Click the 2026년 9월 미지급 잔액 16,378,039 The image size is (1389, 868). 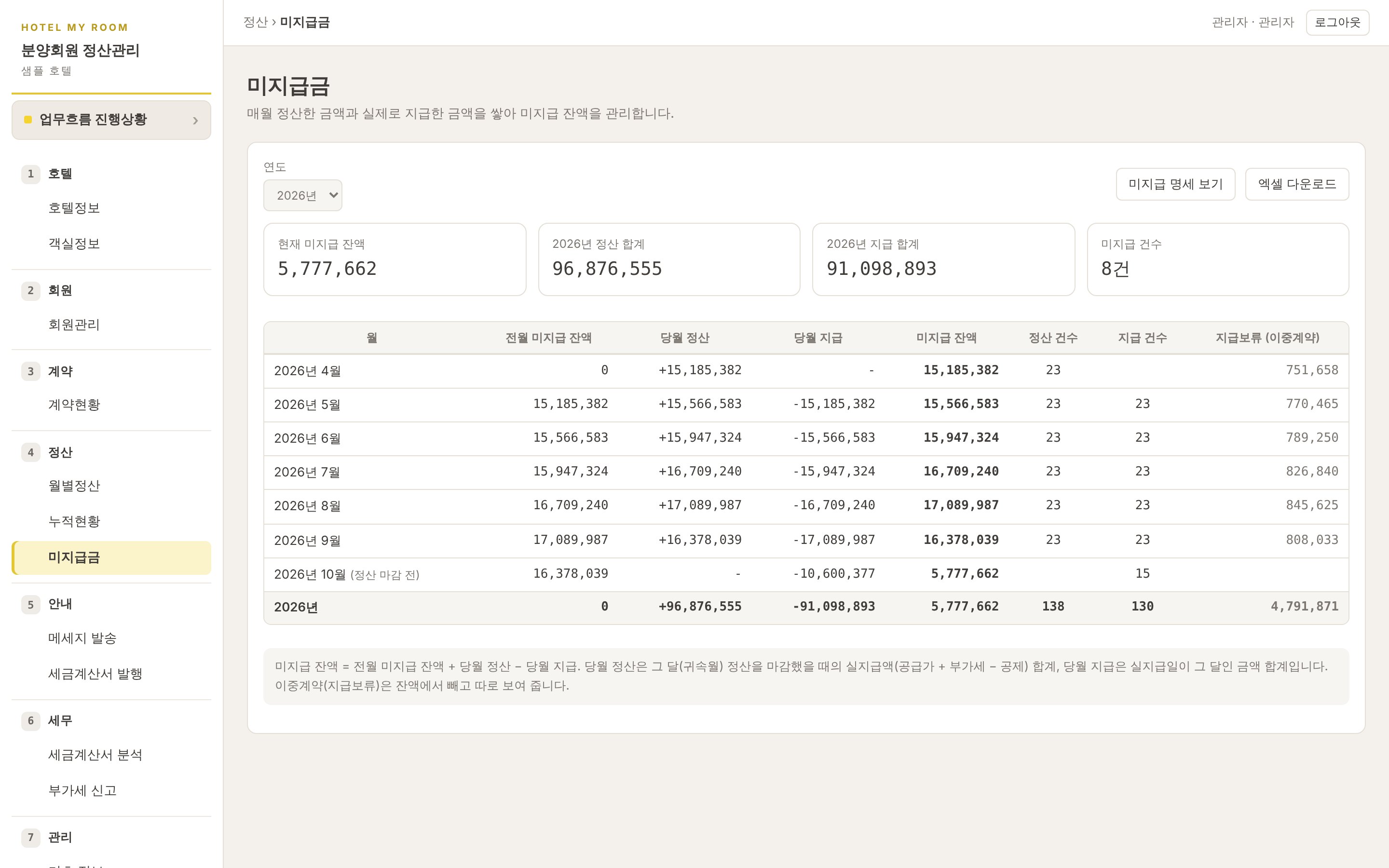pyautogui.click(x=961, y=540)
